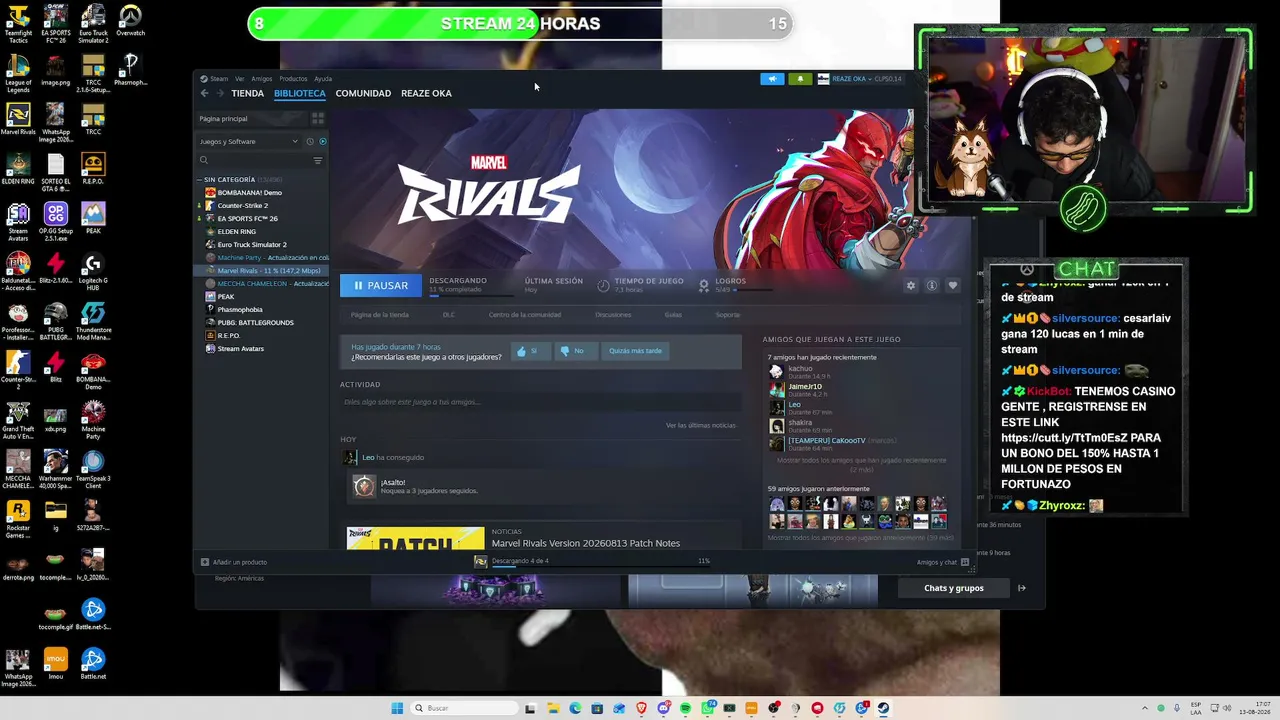Open Amigos y chat panel

click(944, 562)
